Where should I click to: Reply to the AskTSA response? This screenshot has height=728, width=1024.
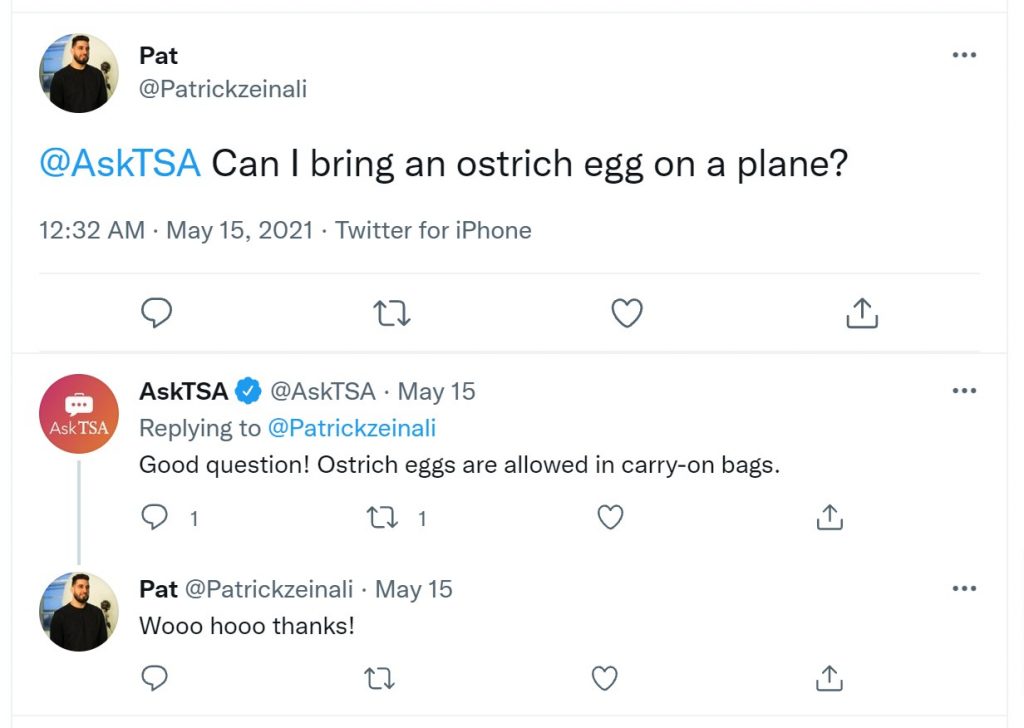[155, 517]
